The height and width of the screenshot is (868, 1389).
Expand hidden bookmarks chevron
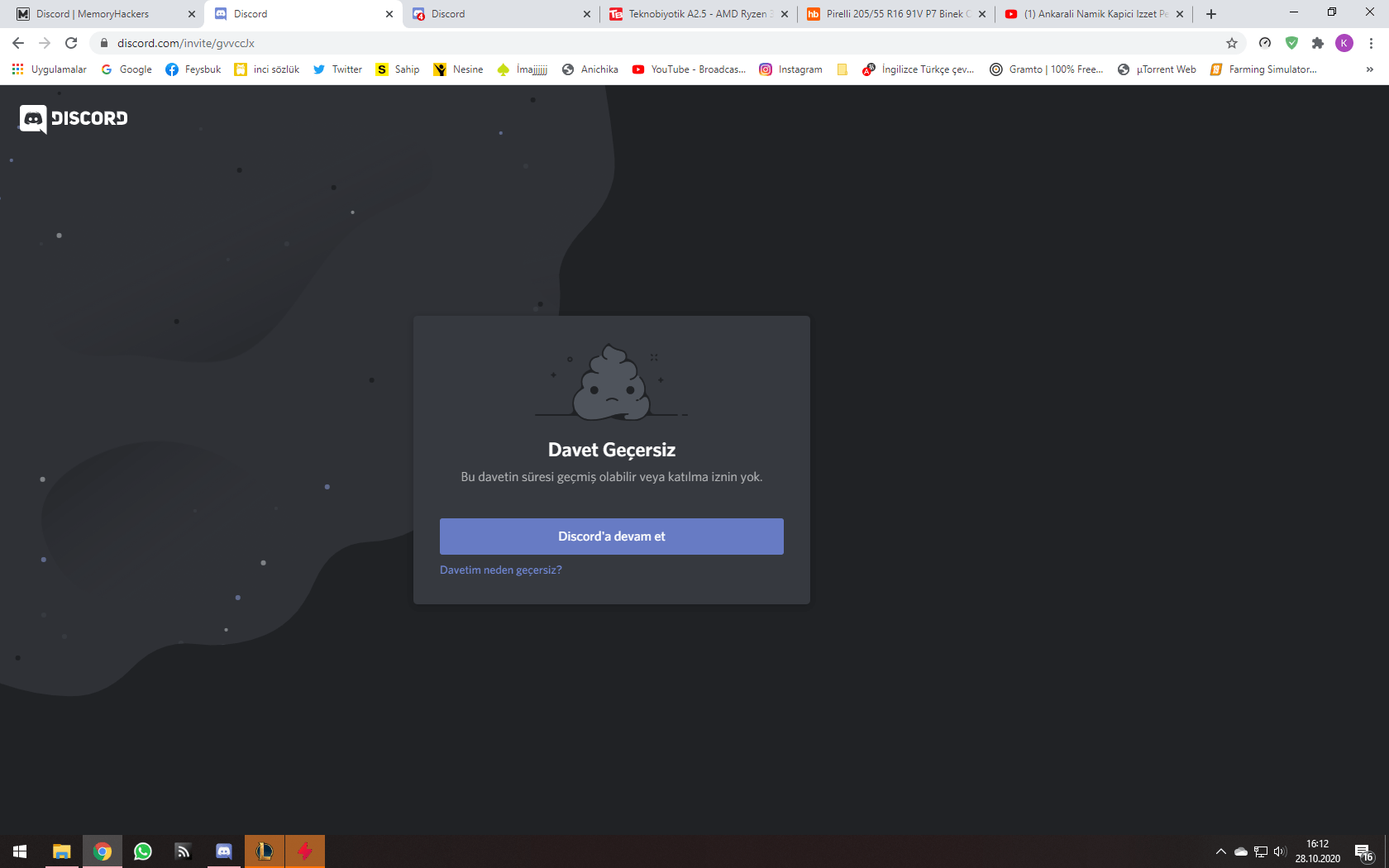coord(1370,69)
